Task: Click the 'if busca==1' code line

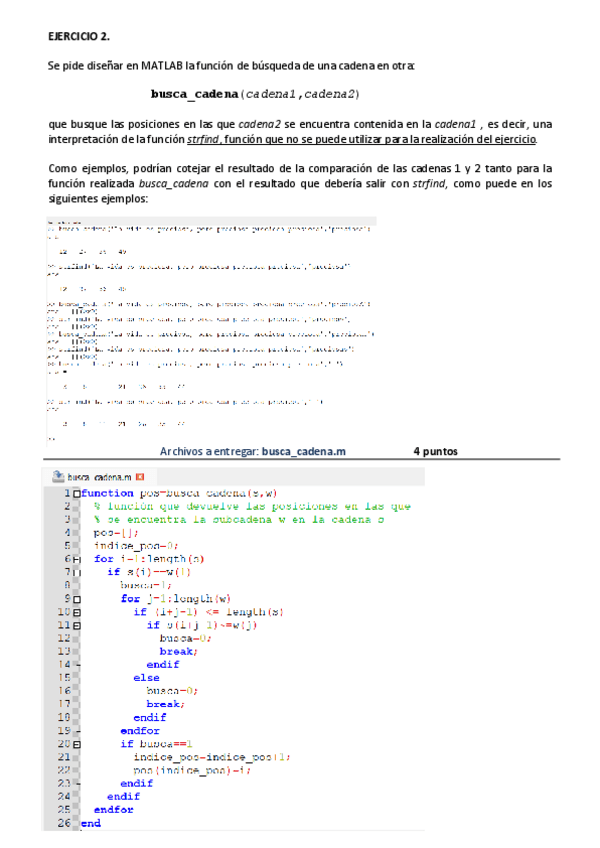Action: pyautogui.click(x=156, y=744)
